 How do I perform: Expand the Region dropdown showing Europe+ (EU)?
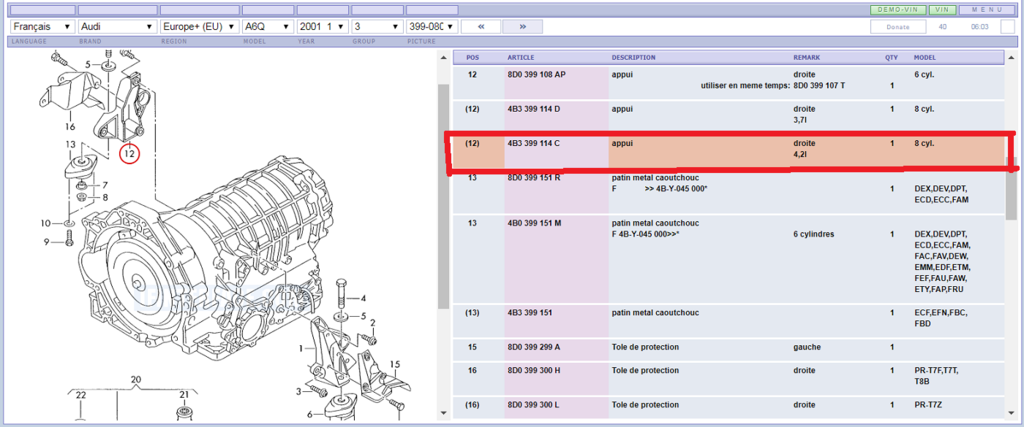(198, 26)
